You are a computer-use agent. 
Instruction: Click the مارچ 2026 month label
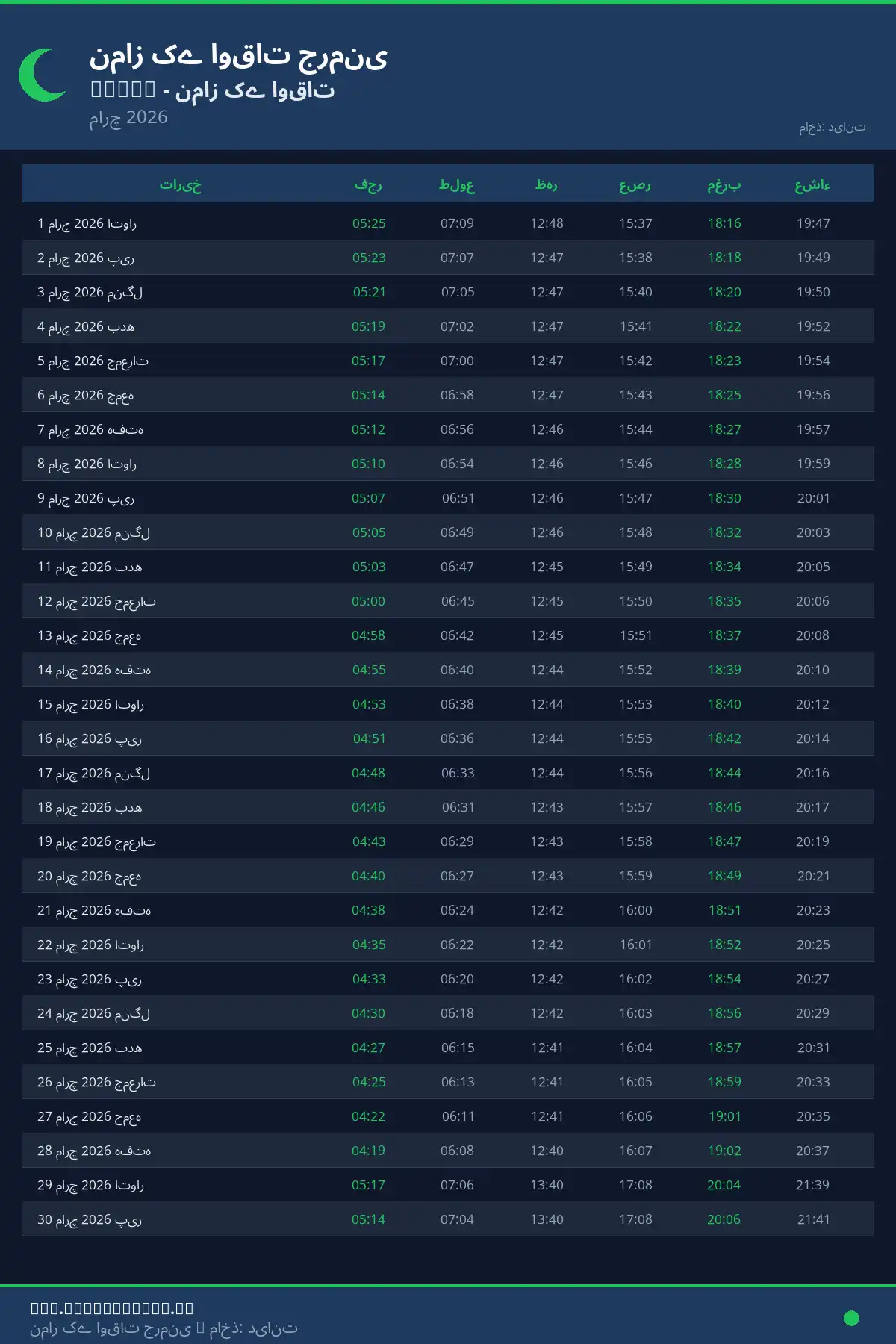click(128, 117)
